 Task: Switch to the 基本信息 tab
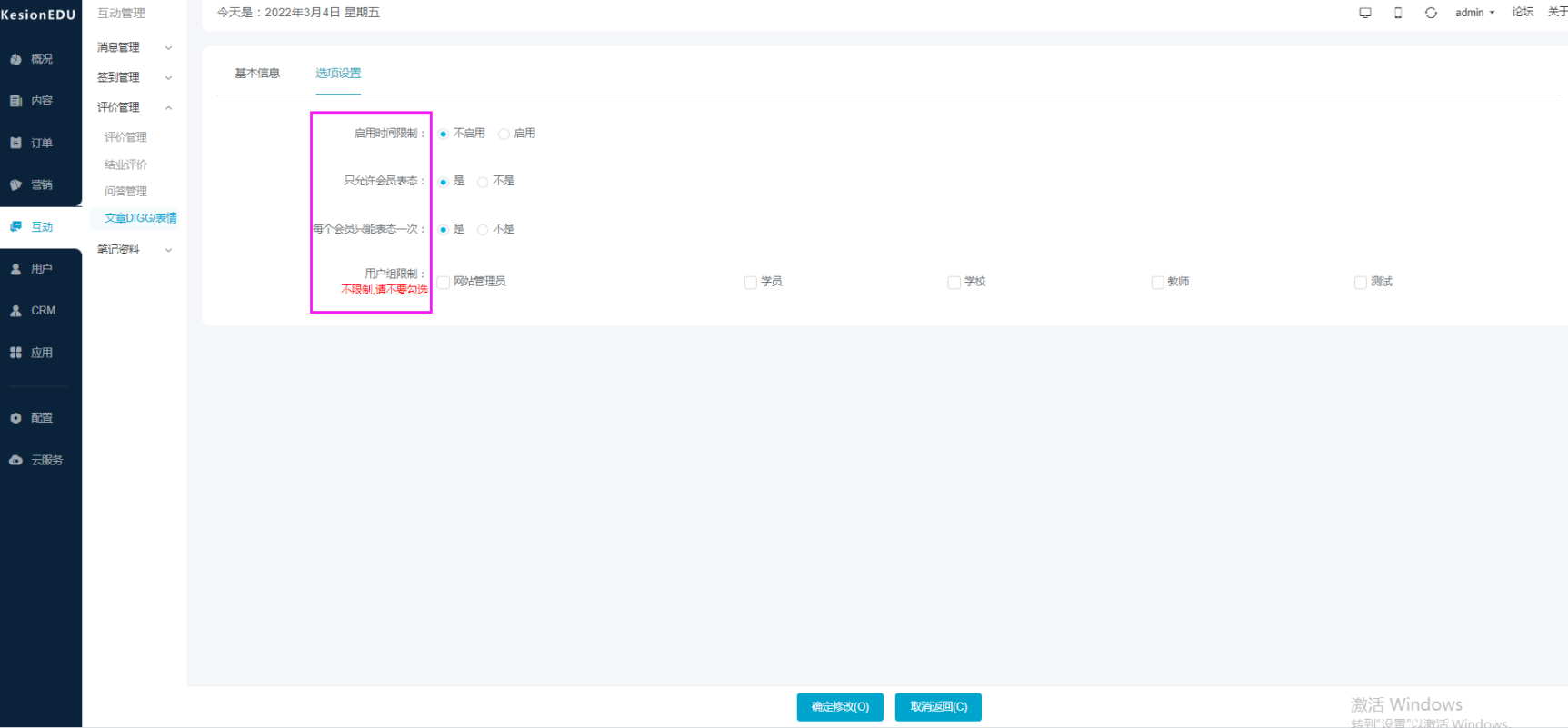[x=257, y=74]
